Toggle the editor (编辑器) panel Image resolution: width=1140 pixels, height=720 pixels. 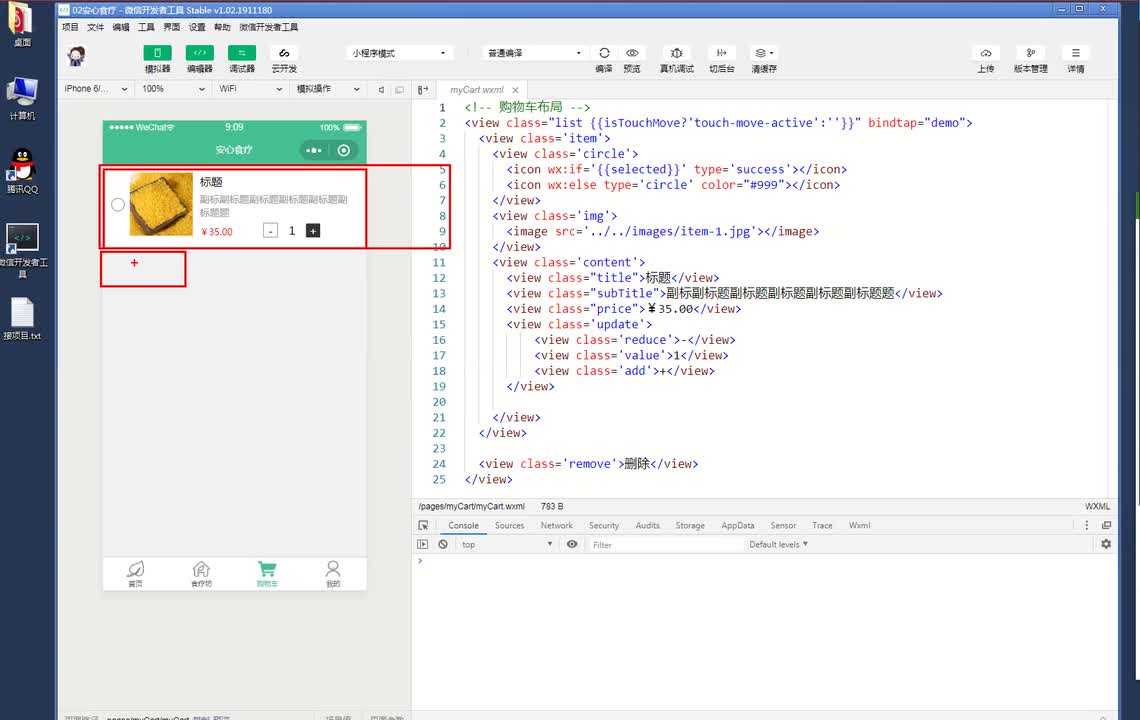[199, 53]
